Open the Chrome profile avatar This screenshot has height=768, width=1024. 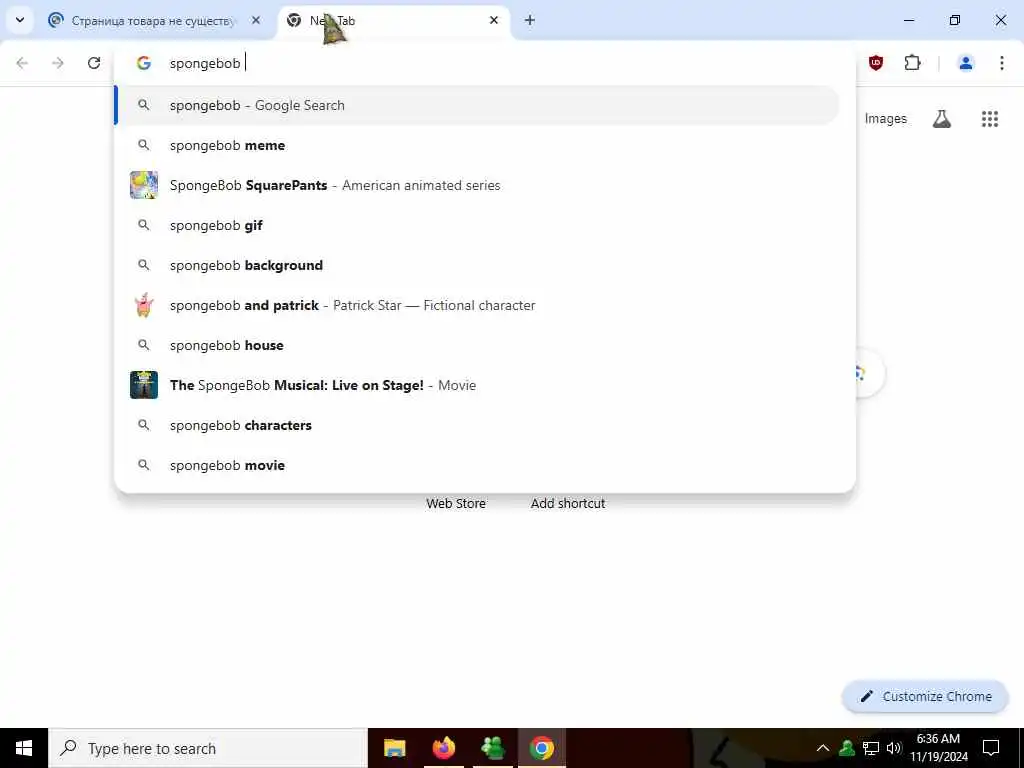pos(966,63)
